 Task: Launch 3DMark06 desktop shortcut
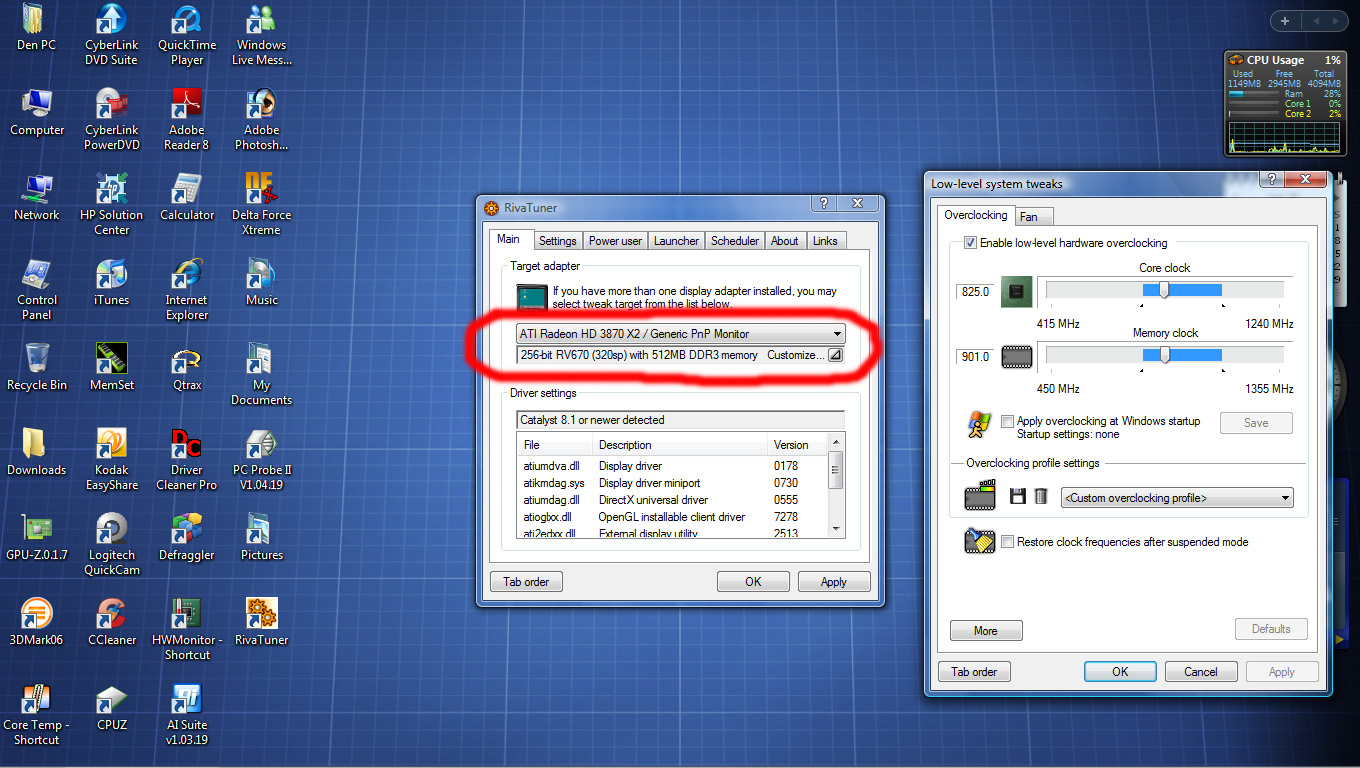[36, 622]
